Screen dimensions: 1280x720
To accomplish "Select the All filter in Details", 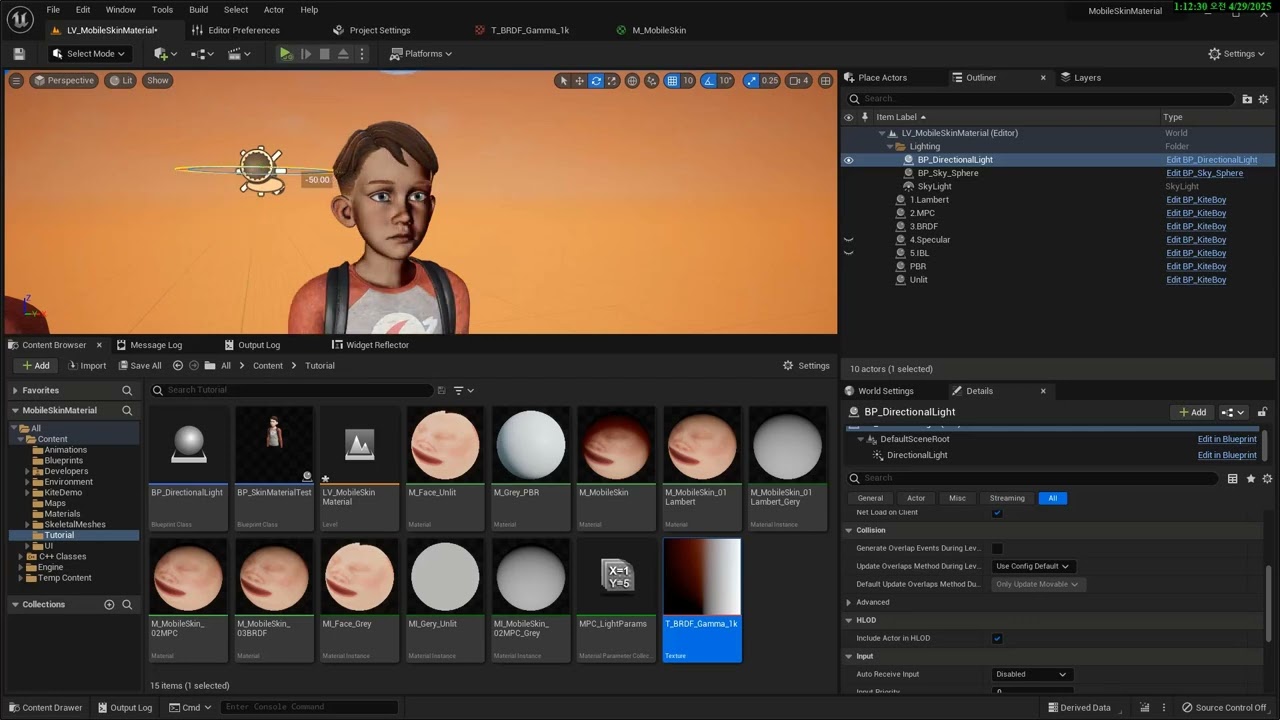I will click(1052, 498).
